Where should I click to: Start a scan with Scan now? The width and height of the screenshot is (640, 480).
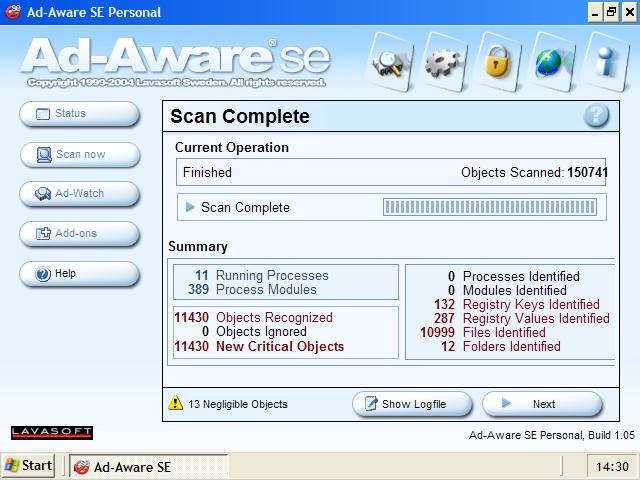(80, 154)
